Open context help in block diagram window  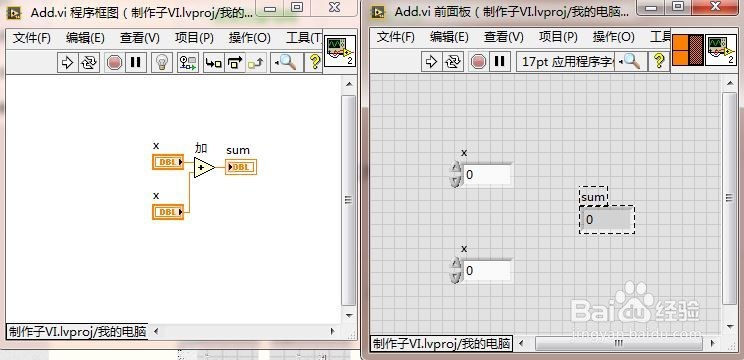[x=314, y=62]
